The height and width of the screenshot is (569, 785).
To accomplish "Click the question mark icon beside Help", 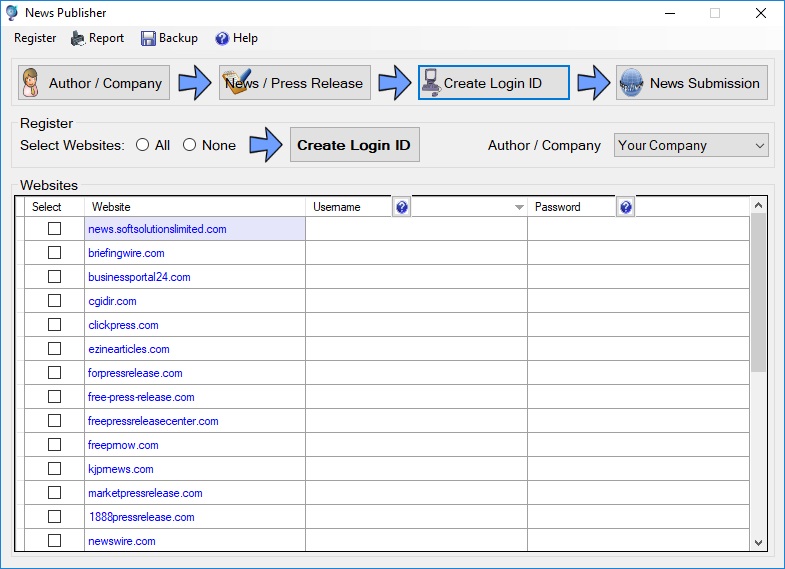I will 222,39.
